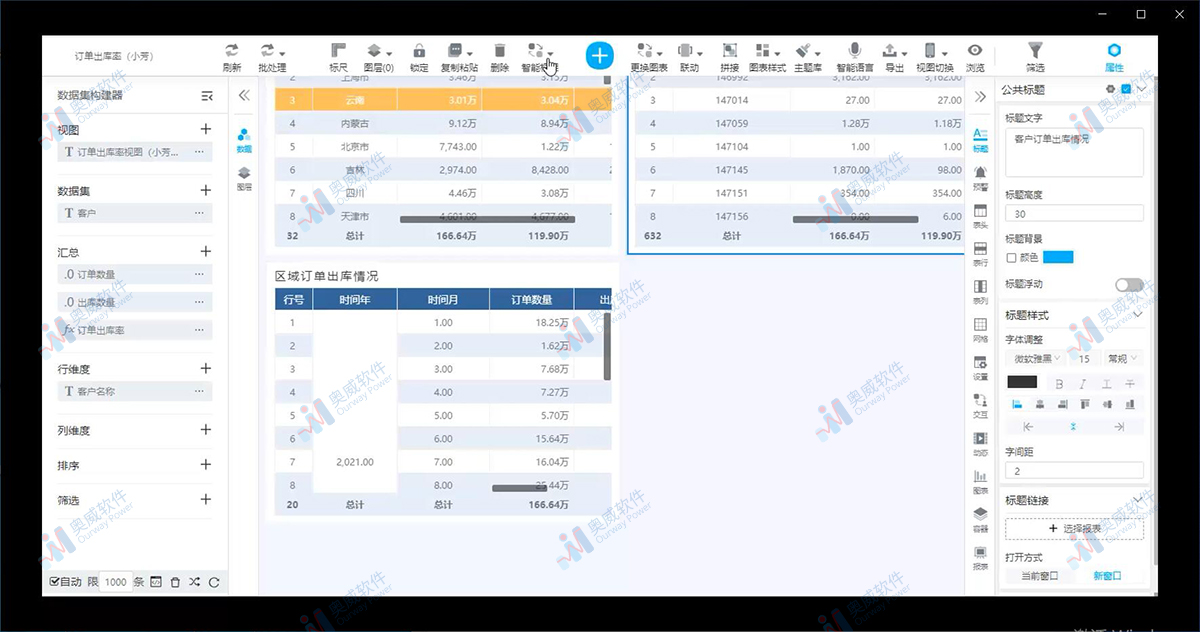Click the dark font color swatch
Screen dimensions: 1200x632
[x=1022, y=383]
